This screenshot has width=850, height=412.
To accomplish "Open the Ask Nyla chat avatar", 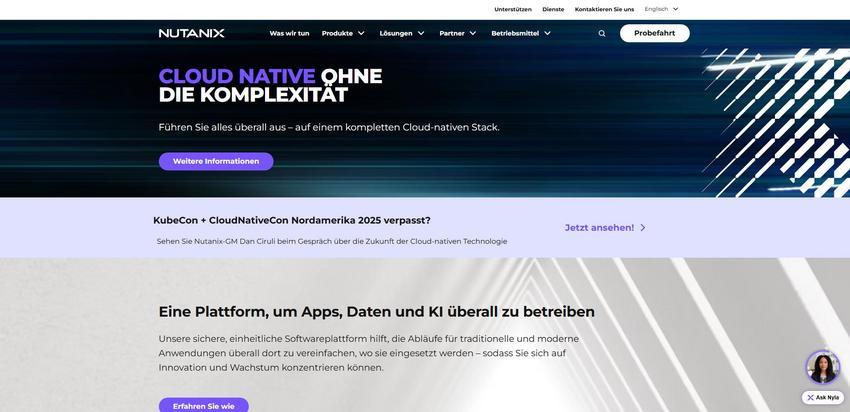I will click(x=822, y=368).
